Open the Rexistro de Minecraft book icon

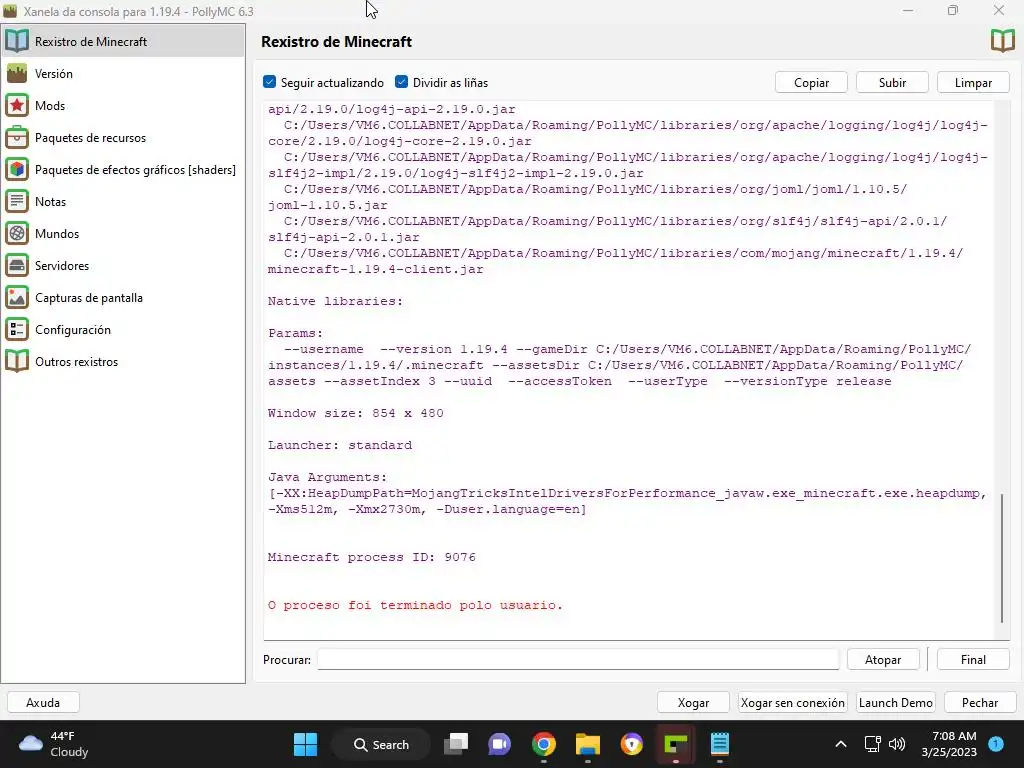coord(17,41)
